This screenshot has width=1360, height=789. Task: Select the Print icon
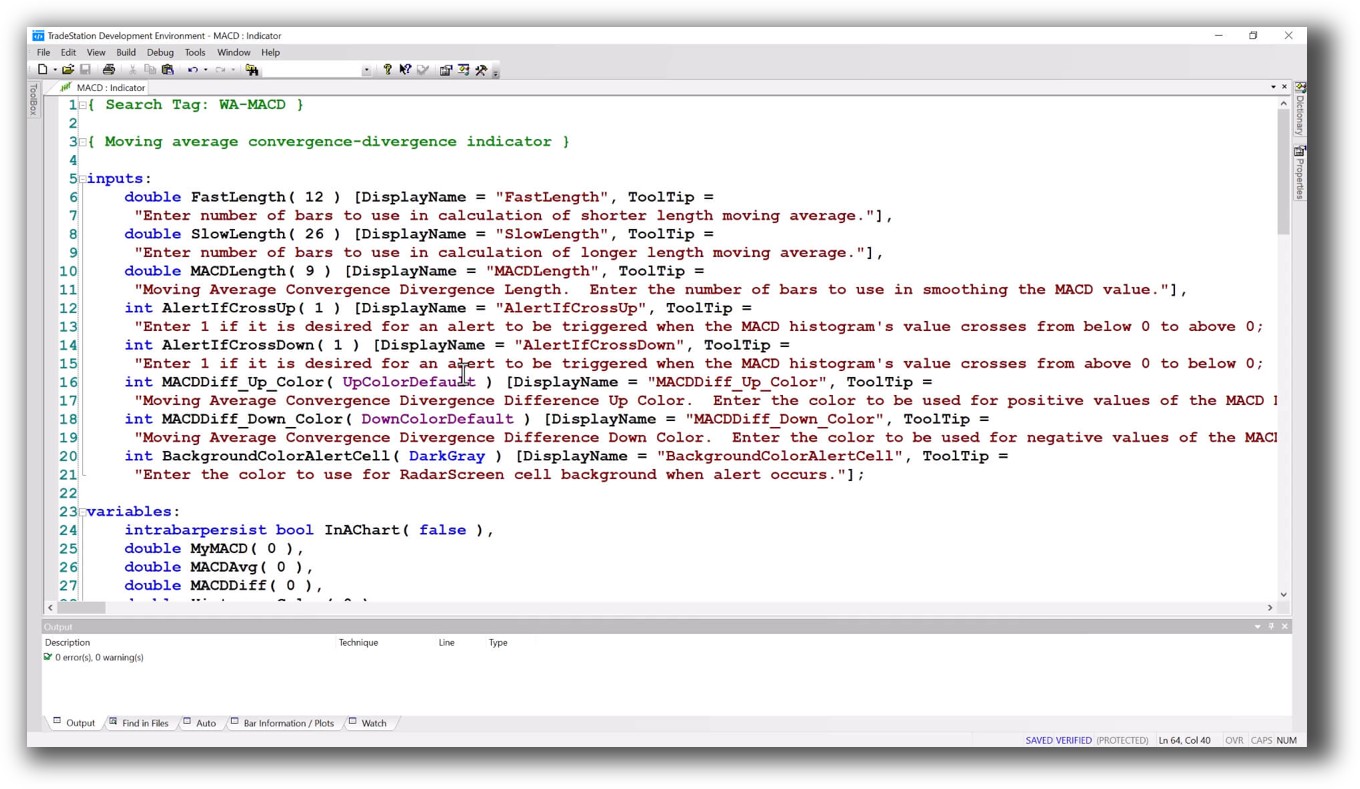108,69
